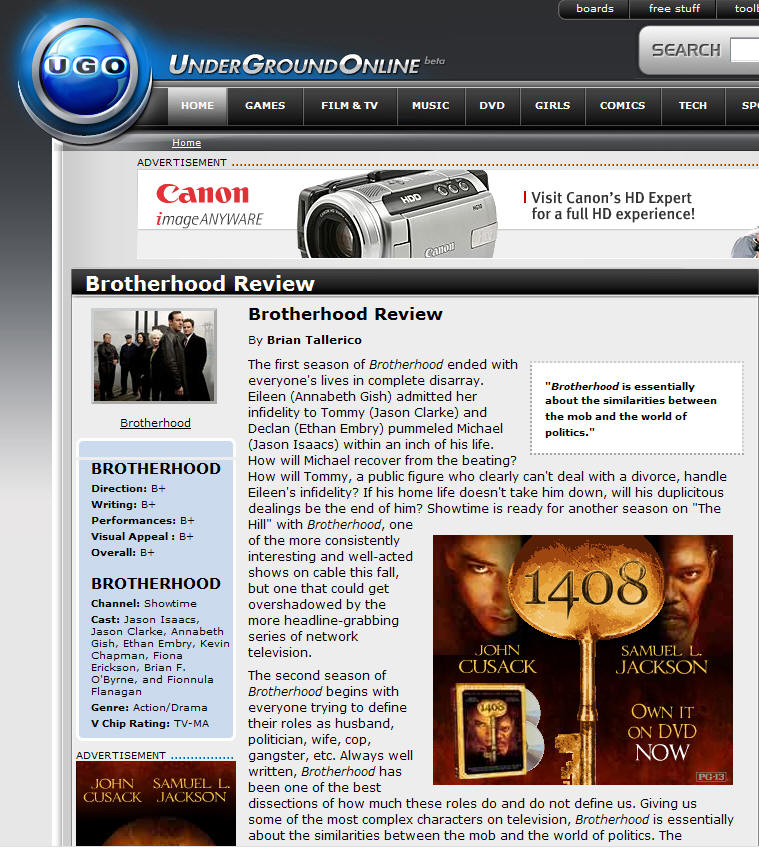Select the Genre: Action/Drama line
The height and width of the screenshot is (848, 759).
(149, 707)
